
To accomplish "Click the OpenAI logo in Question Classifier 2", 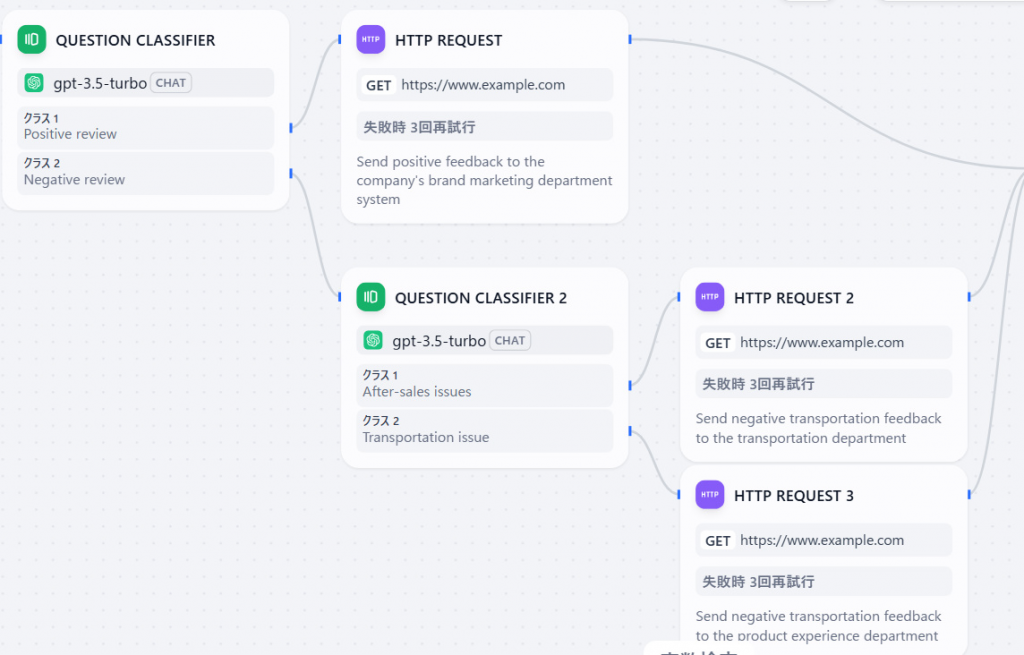I will [373, 341].
